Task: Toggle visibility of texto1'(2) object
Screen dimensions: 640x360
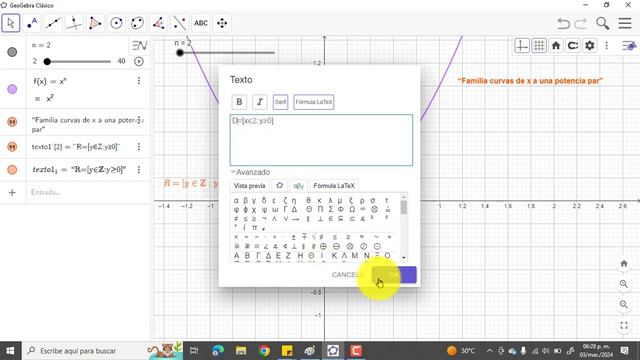Action: 12,147
